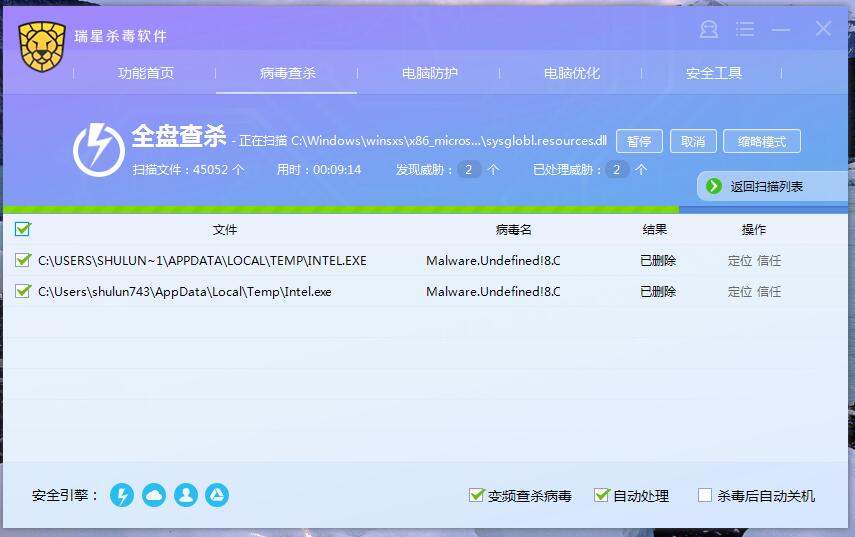
Task: Open the 电脑优化 tab
Action: coord(571,73)
